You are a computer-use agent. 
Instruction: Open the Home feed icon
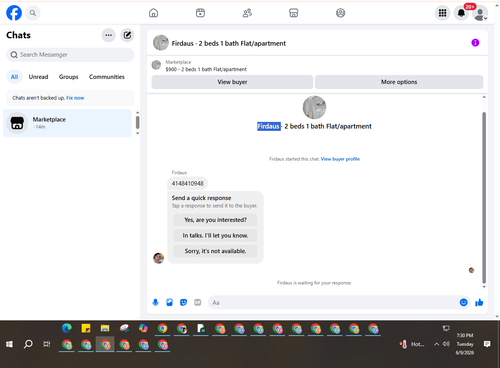point(153,13)
